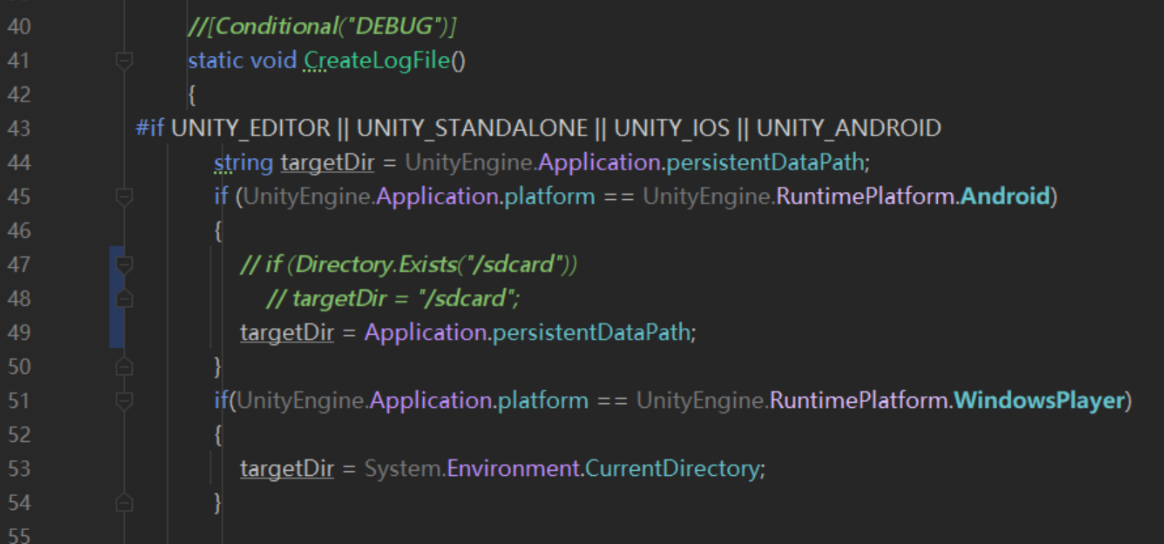Screen dimensions: 1164x544
Task: Click the Android enum value on line 45
Action: pos(1004,197)
